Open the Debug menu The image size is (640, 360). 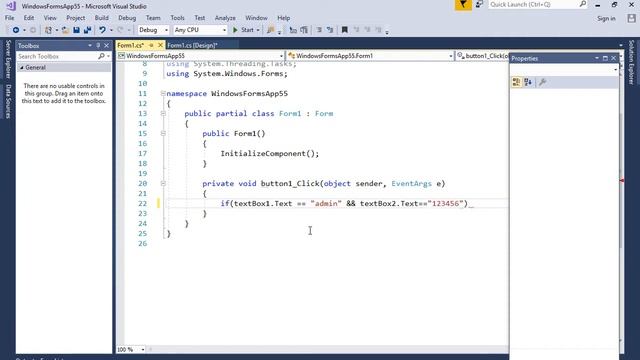127,18
